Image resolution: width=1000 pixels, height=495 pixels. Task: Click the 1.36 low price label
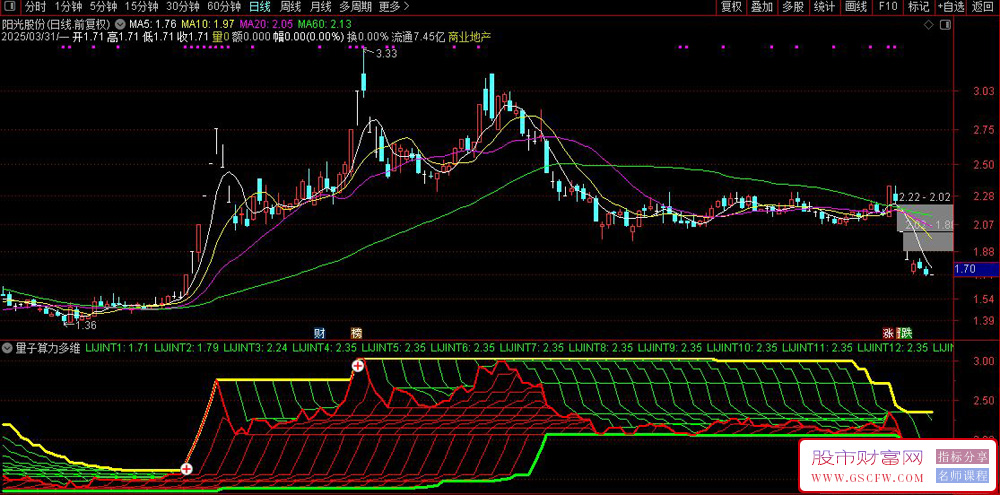[85, 325]
